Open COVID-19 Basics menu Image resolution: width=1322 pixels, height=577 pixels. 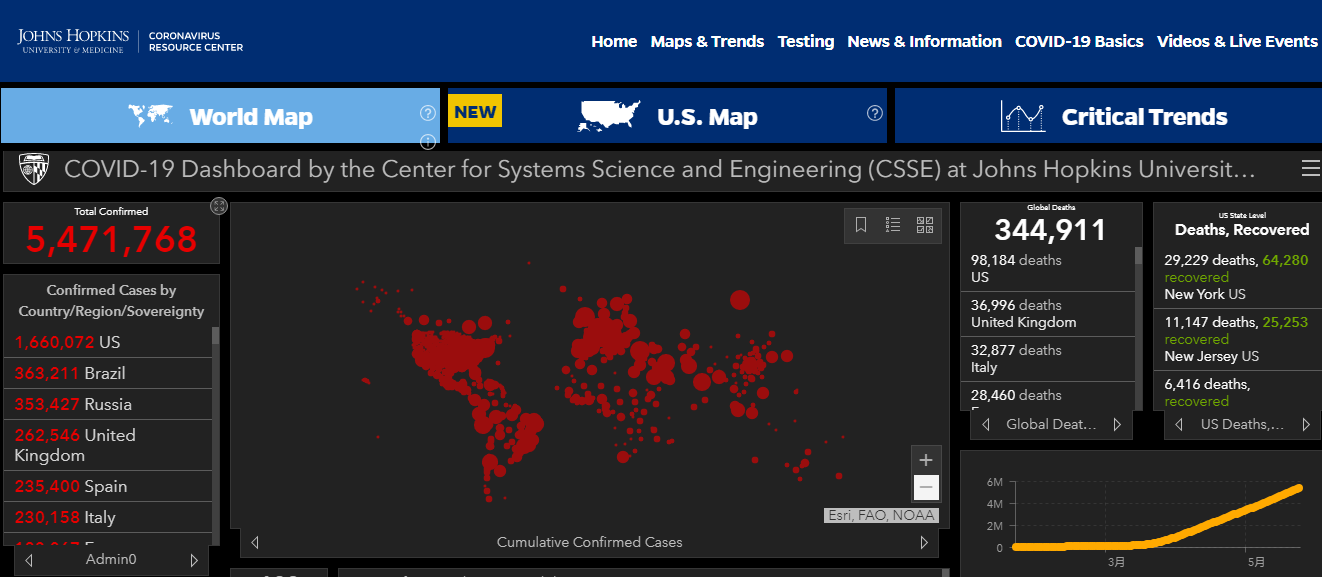click(x=1079, y=41)
